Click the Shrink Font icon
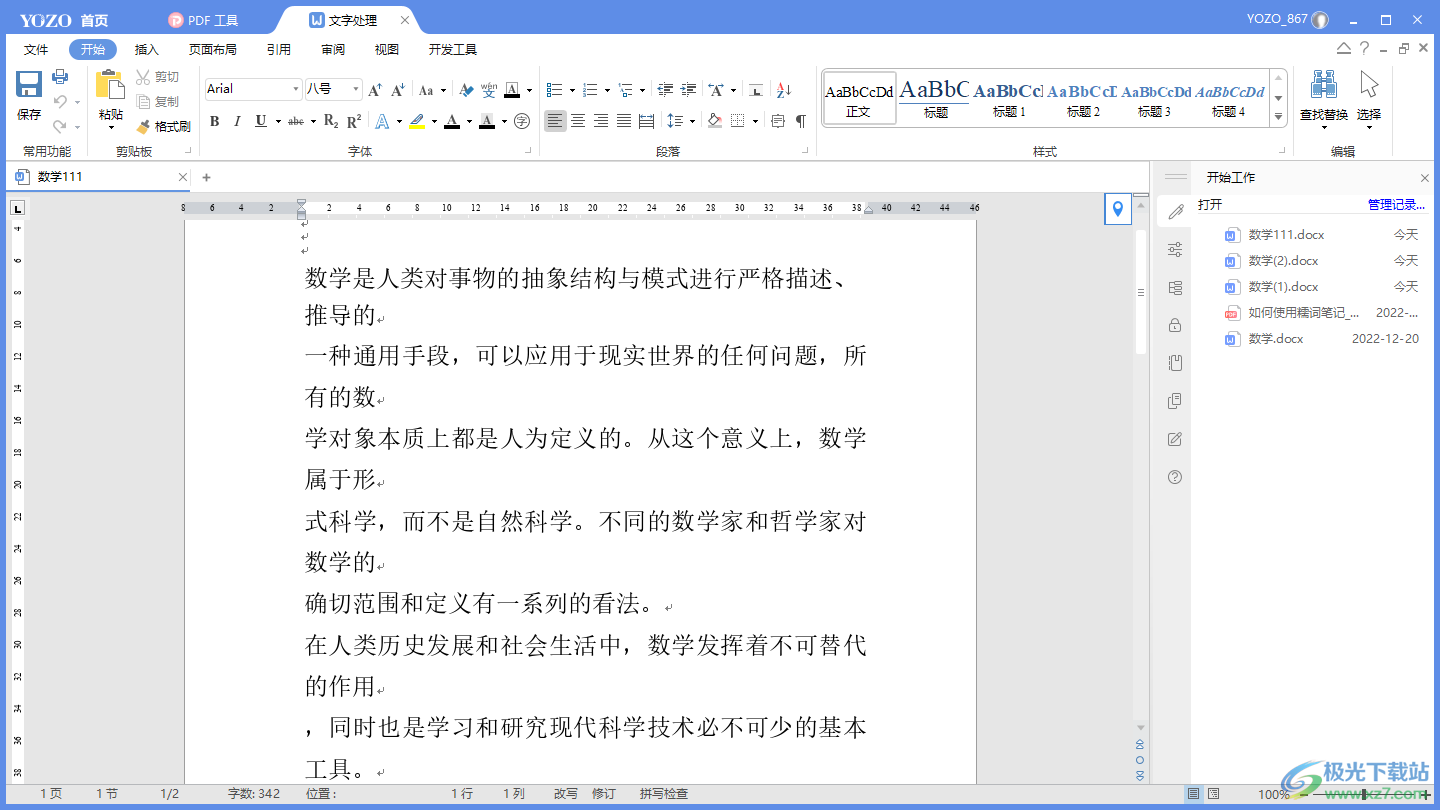This screenshot has height=810, width=1440. [x=397, y=90]
